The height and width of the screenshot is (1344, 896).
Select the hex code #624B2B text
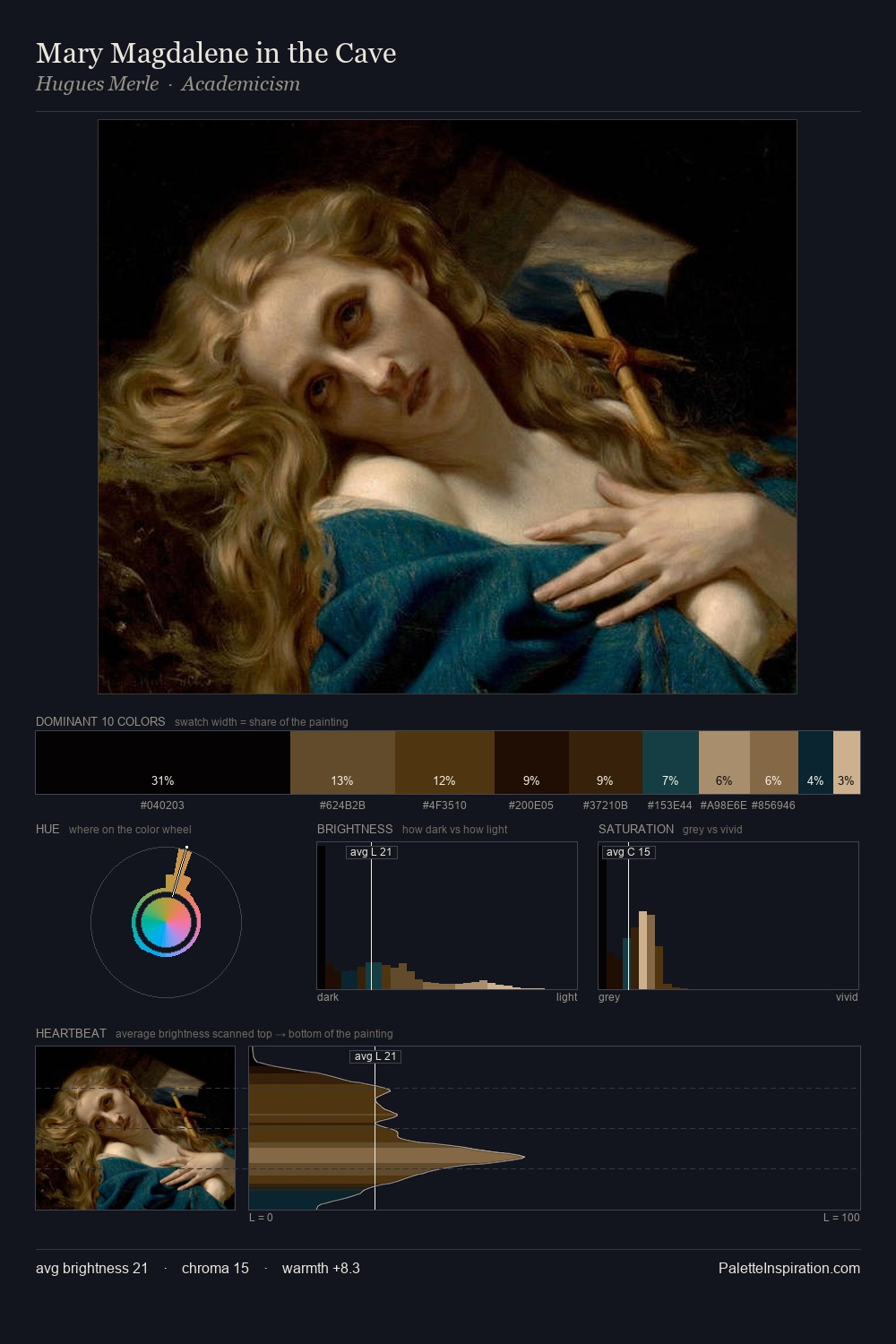[342, 806]
